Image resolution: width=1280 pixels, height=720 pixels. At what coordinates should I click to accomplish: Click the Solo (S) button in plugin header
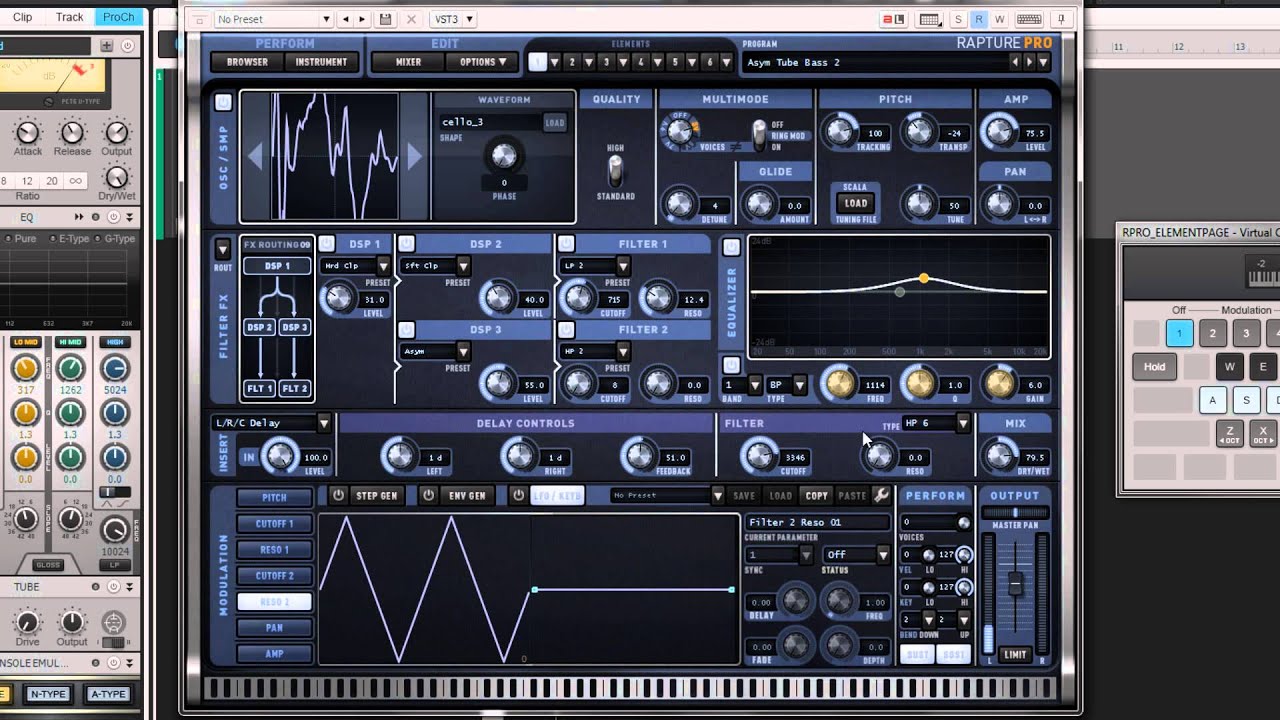[x=958, y=19]
